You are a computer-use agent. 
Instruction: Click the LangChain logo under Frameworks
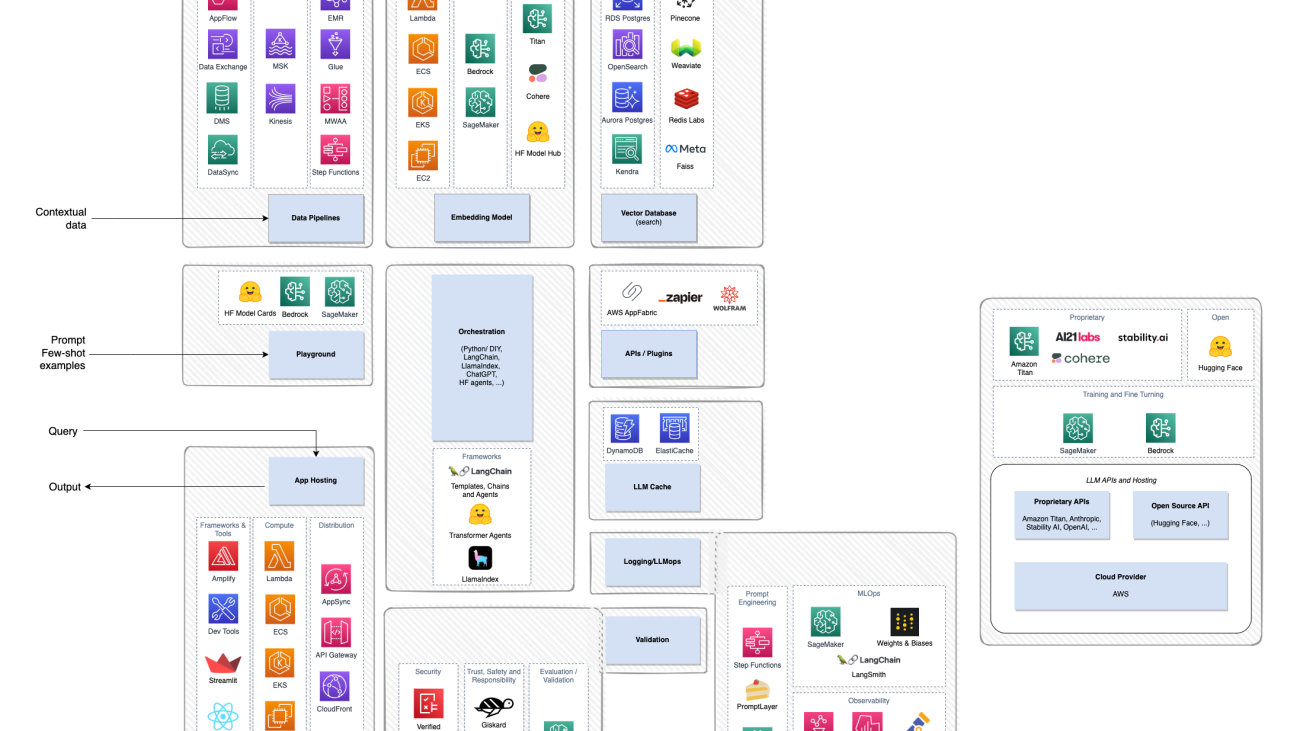tap(480, 471)
